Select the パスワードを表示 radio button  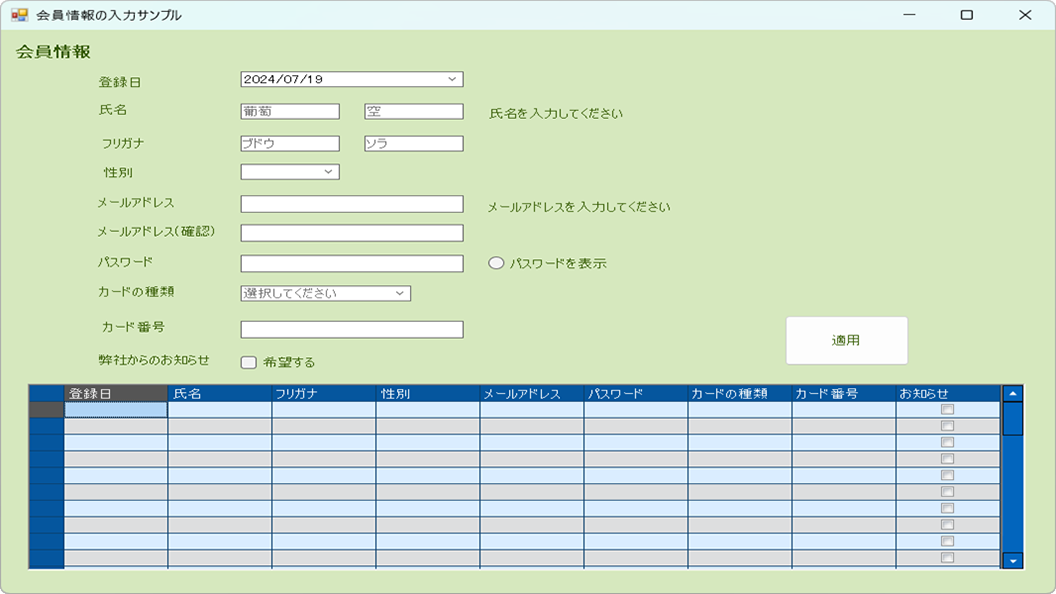(496, 263)
